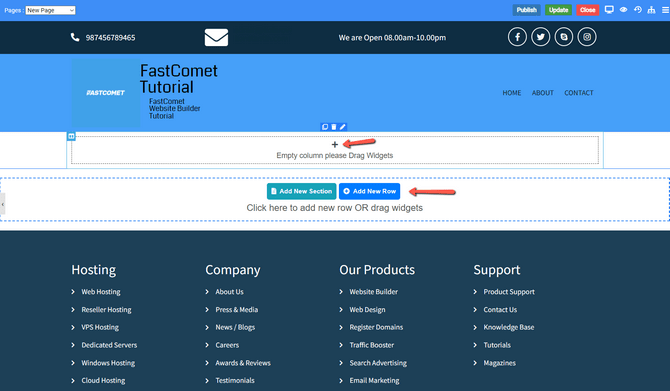Click the Instagram social icon
The width and height of the screenshot is (670, 391).
click(x=587, y=37)
